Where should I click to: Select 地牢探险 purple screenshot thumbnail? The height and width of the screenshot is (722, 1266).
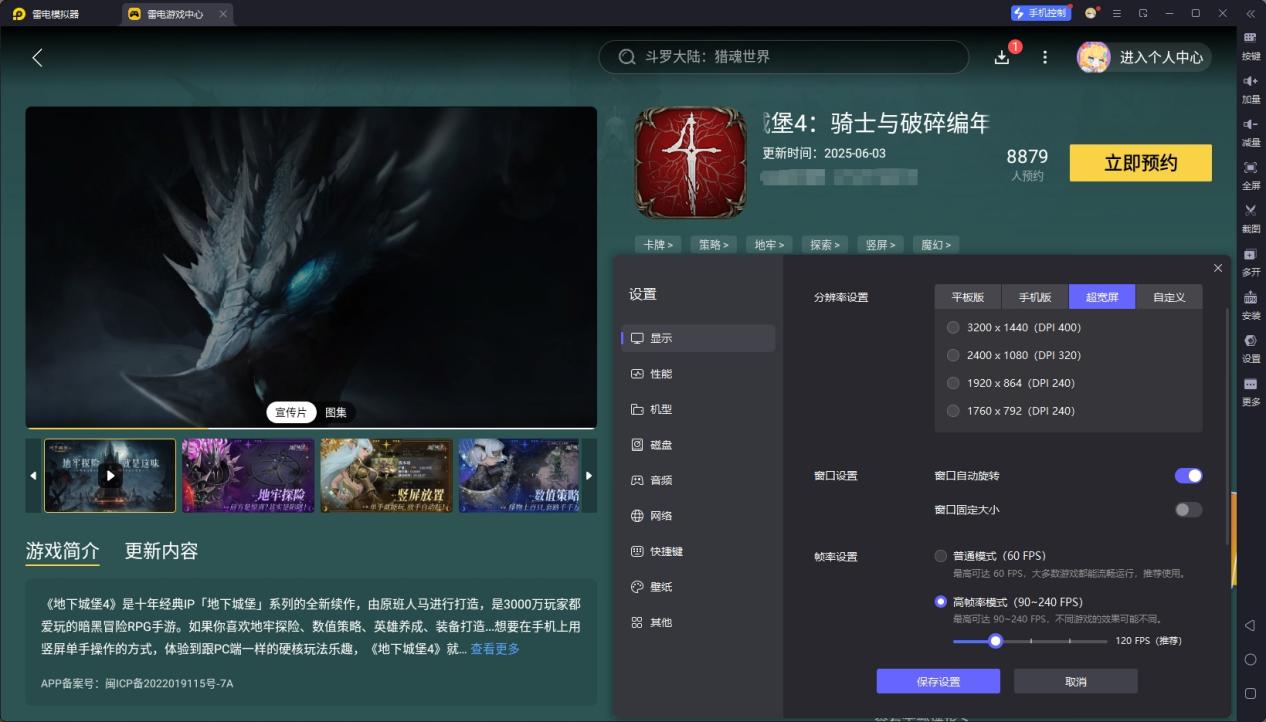pos(248,476)
